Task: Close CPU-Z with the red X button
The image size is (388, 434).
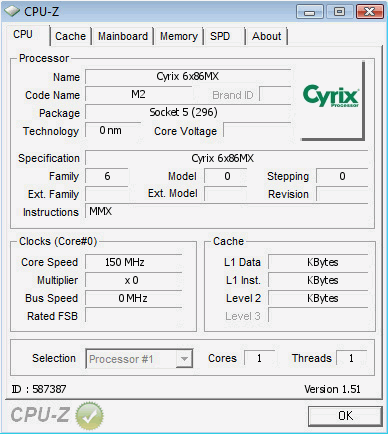Action: coord(369,12)
